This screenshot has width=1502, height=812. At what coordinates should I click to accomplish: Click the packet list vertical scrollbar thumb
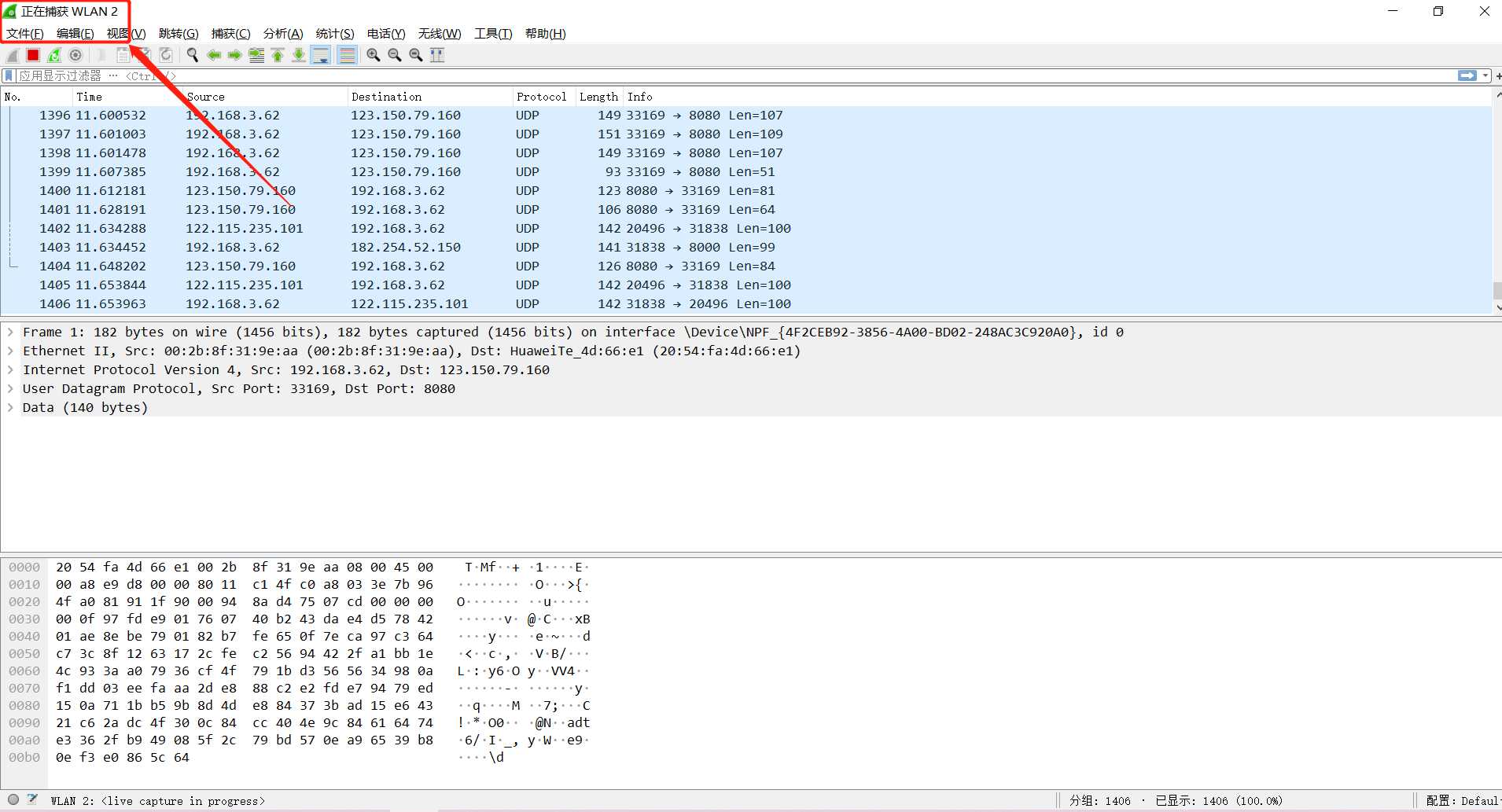tap(1497, 290)
